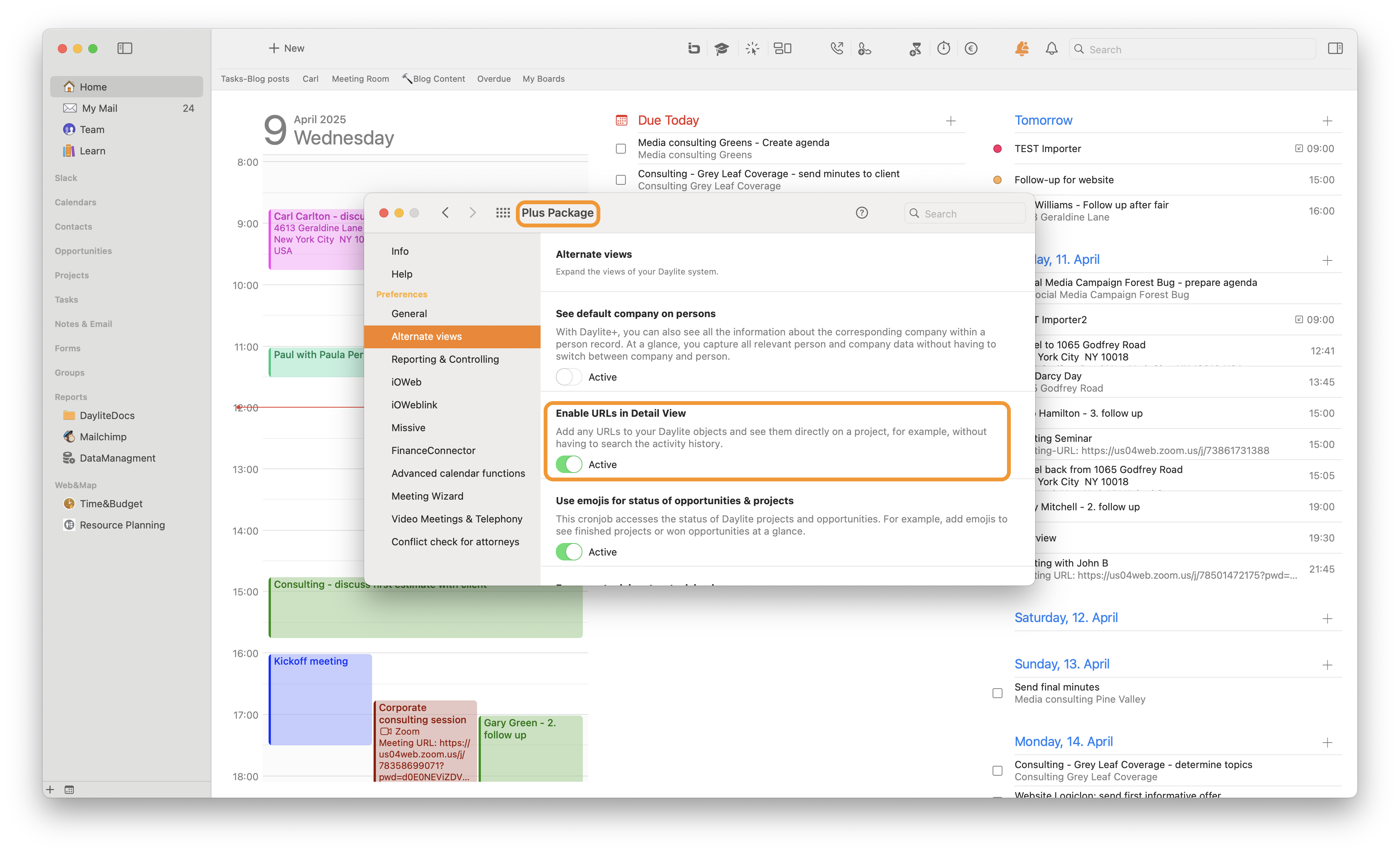Check Send final minutes task

click(x=997, y=693)
